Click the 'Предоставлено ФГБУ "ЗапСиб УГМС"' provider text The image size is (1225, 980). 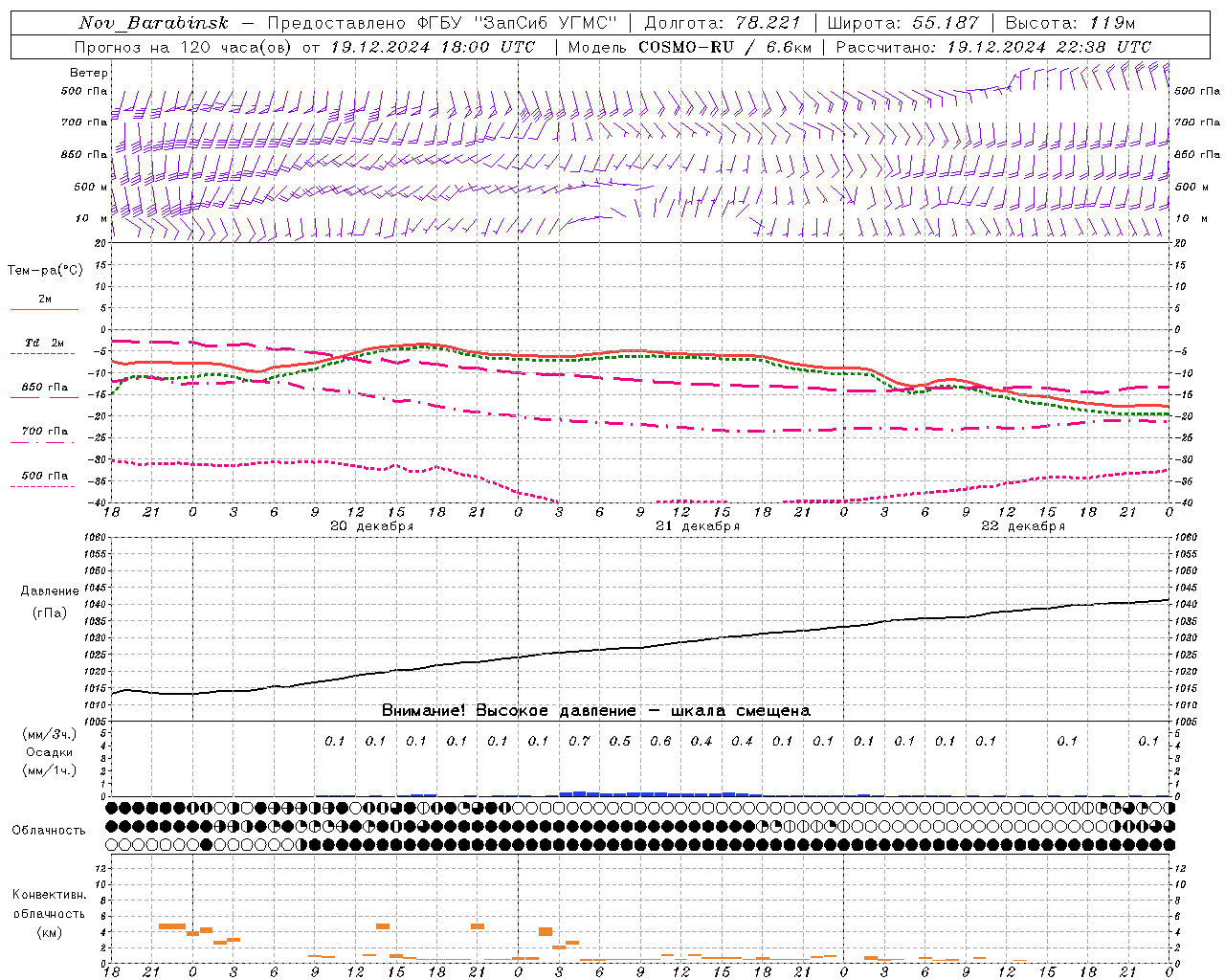point(442,23)
